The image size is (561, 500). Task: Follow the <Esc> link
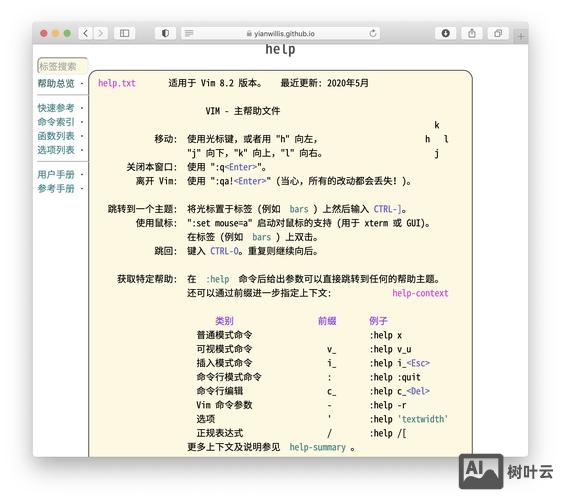click(418, 364)
